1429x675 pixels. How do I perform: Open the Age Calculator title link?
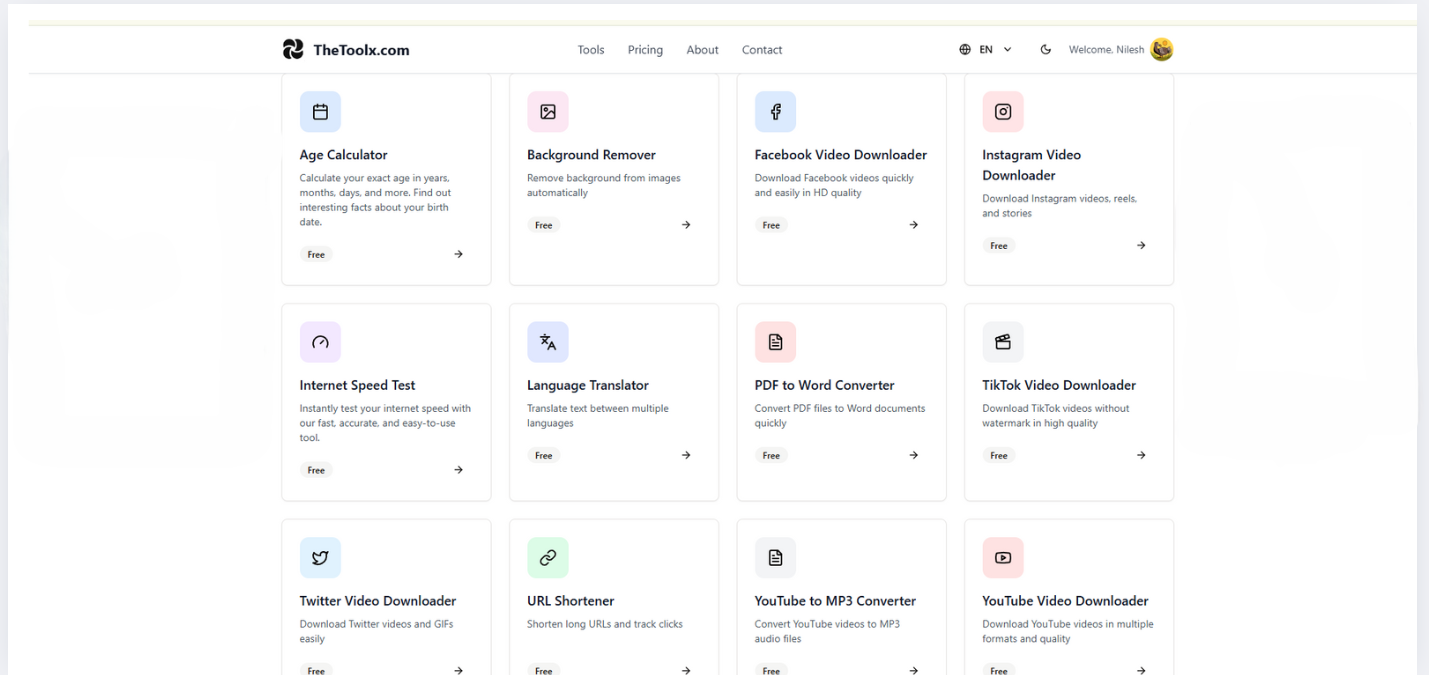343,155
